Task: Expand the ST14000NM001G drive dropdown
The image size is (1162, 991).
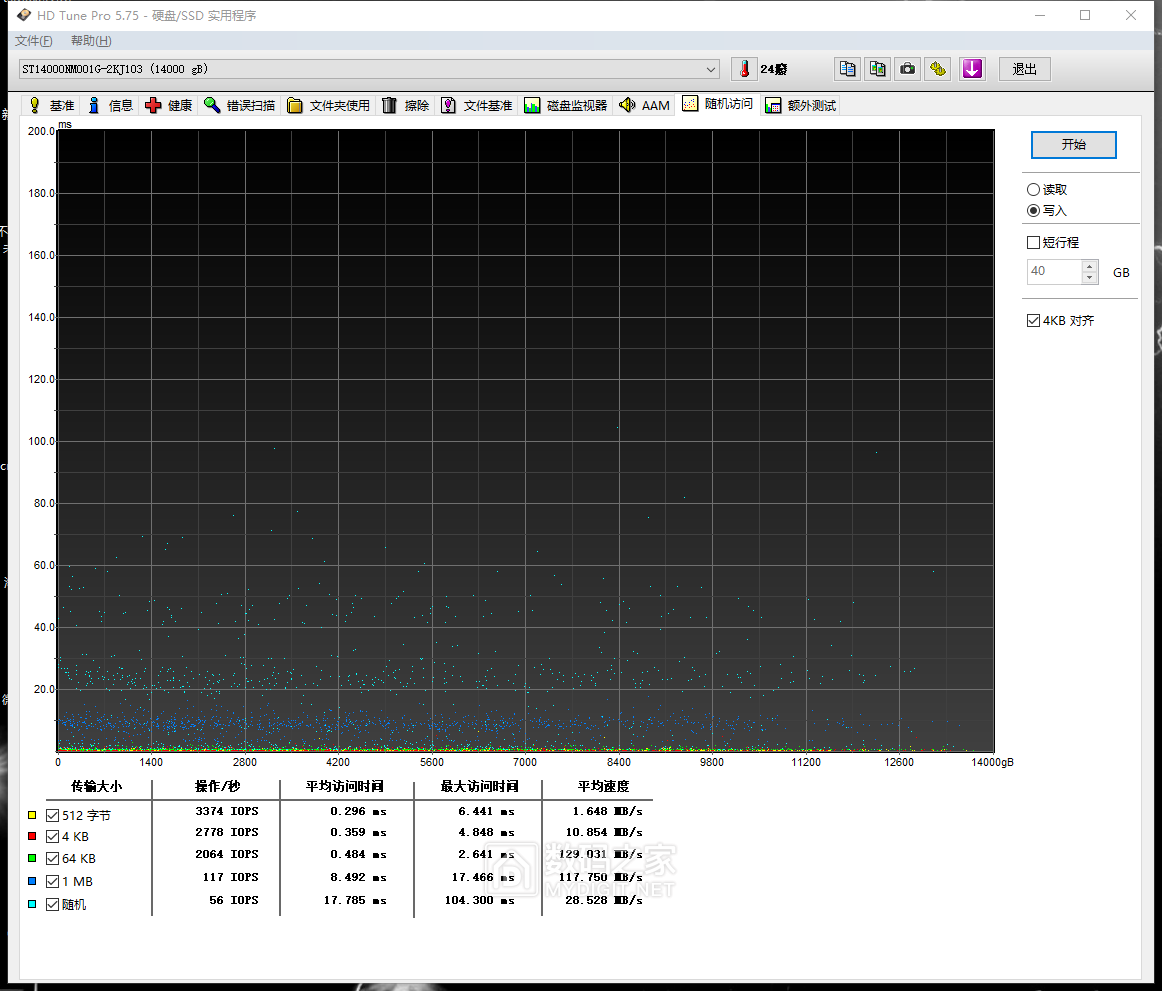Action: [x=711, y=69]
